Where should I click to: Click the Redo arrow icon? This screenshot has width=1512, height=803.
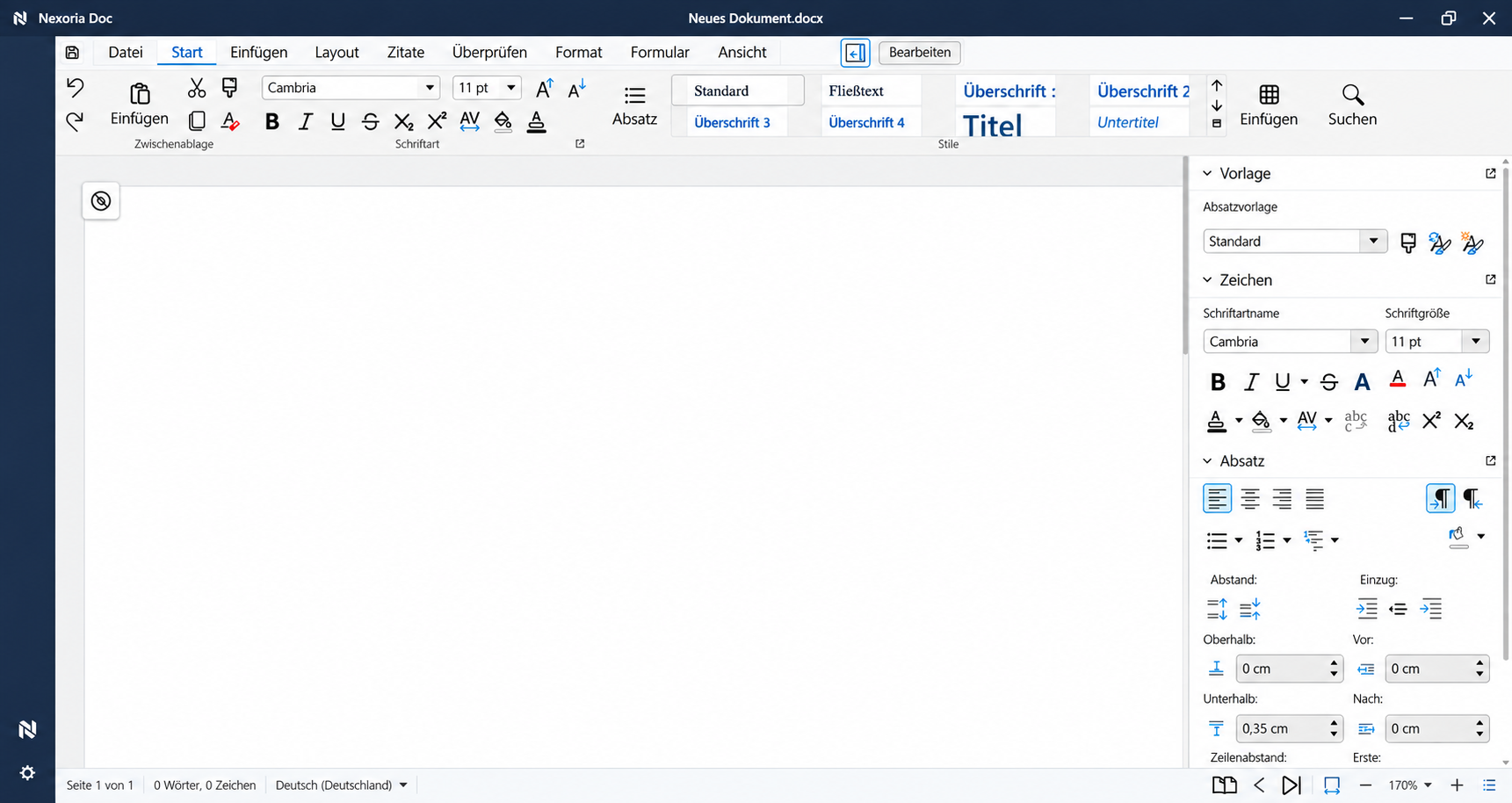click(75, 121)
